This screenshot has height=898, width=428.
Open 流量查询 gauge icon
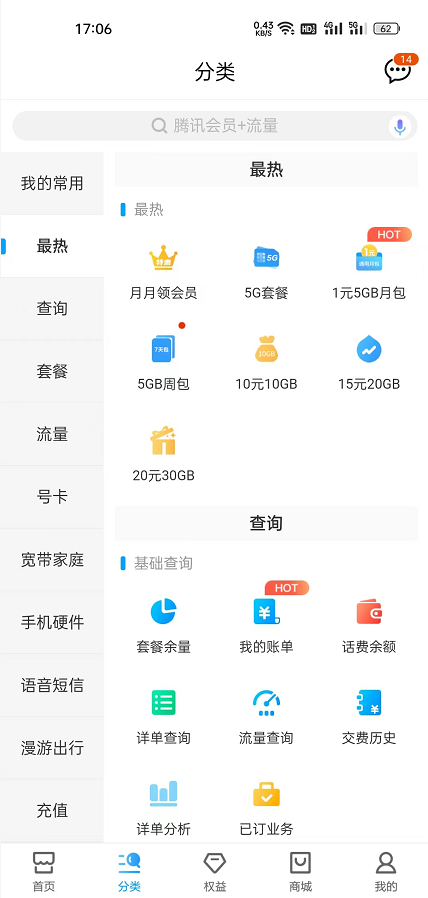pos(266,703)
